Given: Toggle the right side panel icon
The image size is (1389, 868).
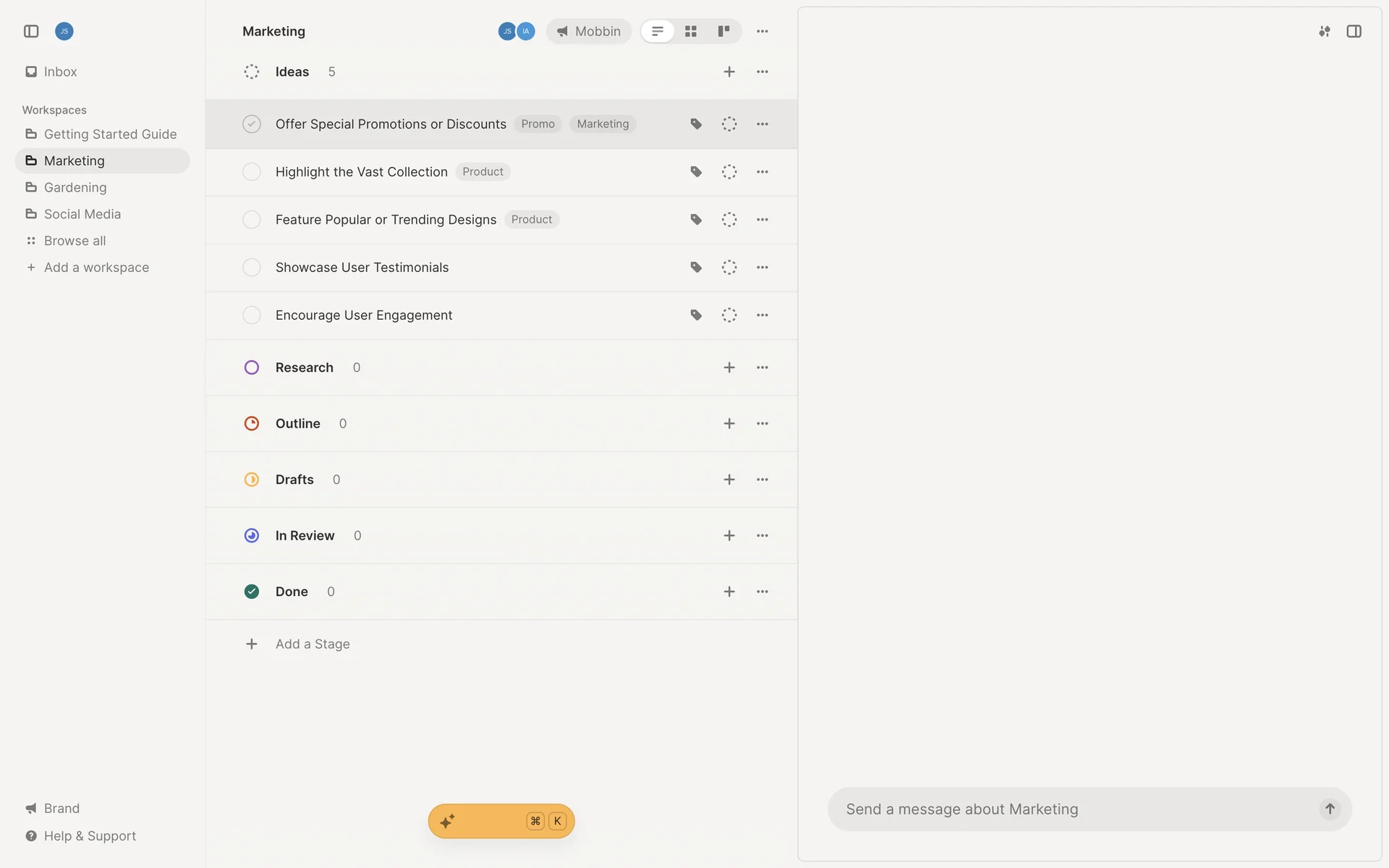Looking at the screenshot, I should 1354,31.
